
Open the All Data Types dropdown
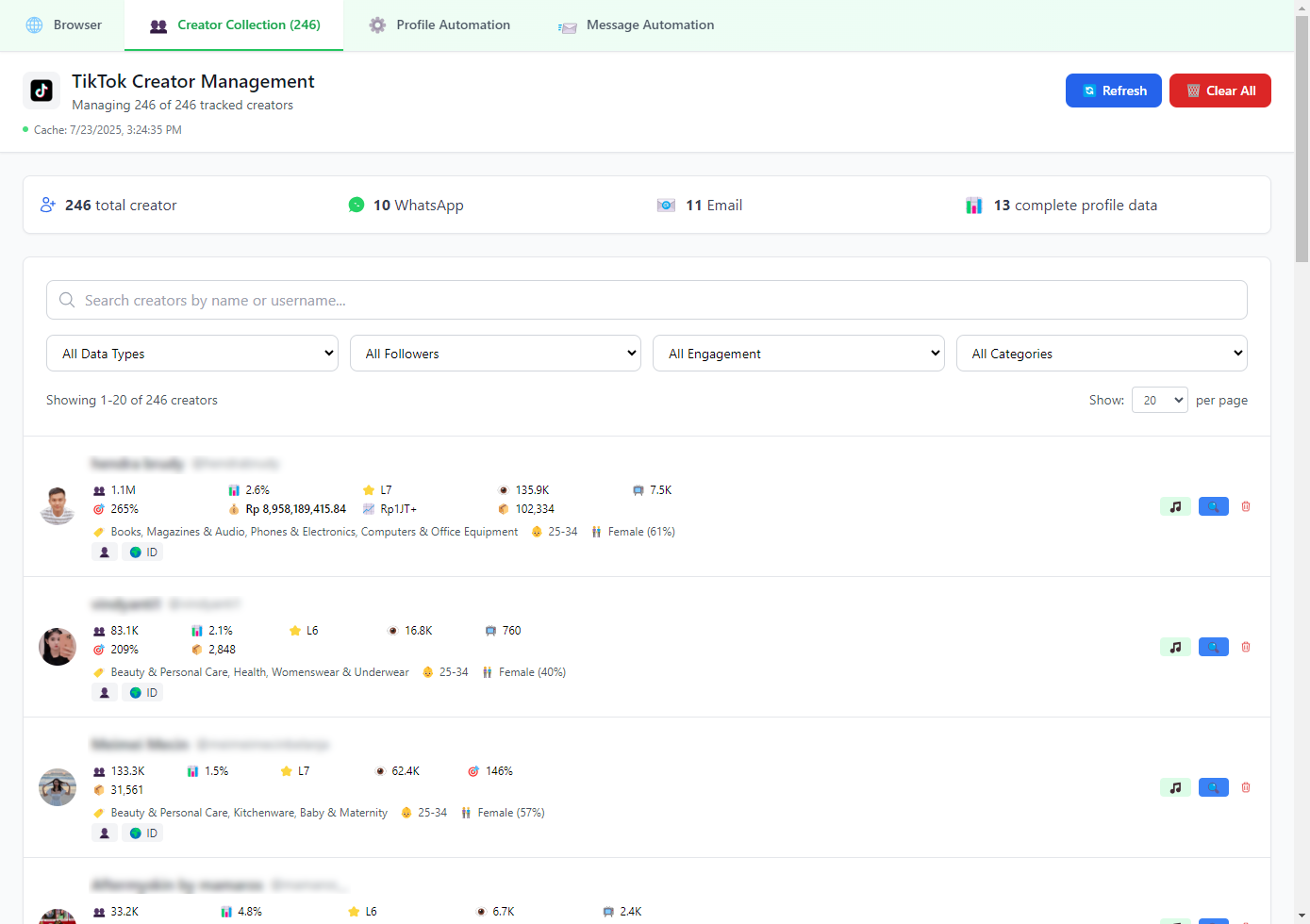[x=192, y=354]
